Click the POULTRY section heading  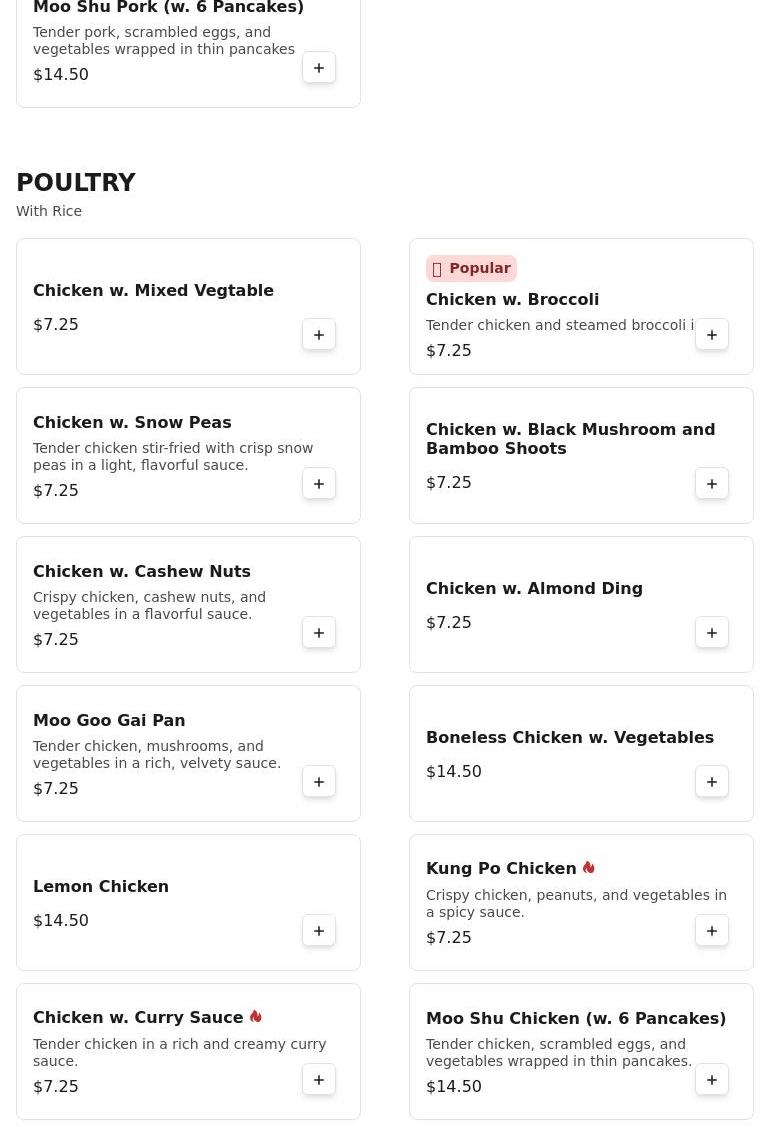(76, 183)
